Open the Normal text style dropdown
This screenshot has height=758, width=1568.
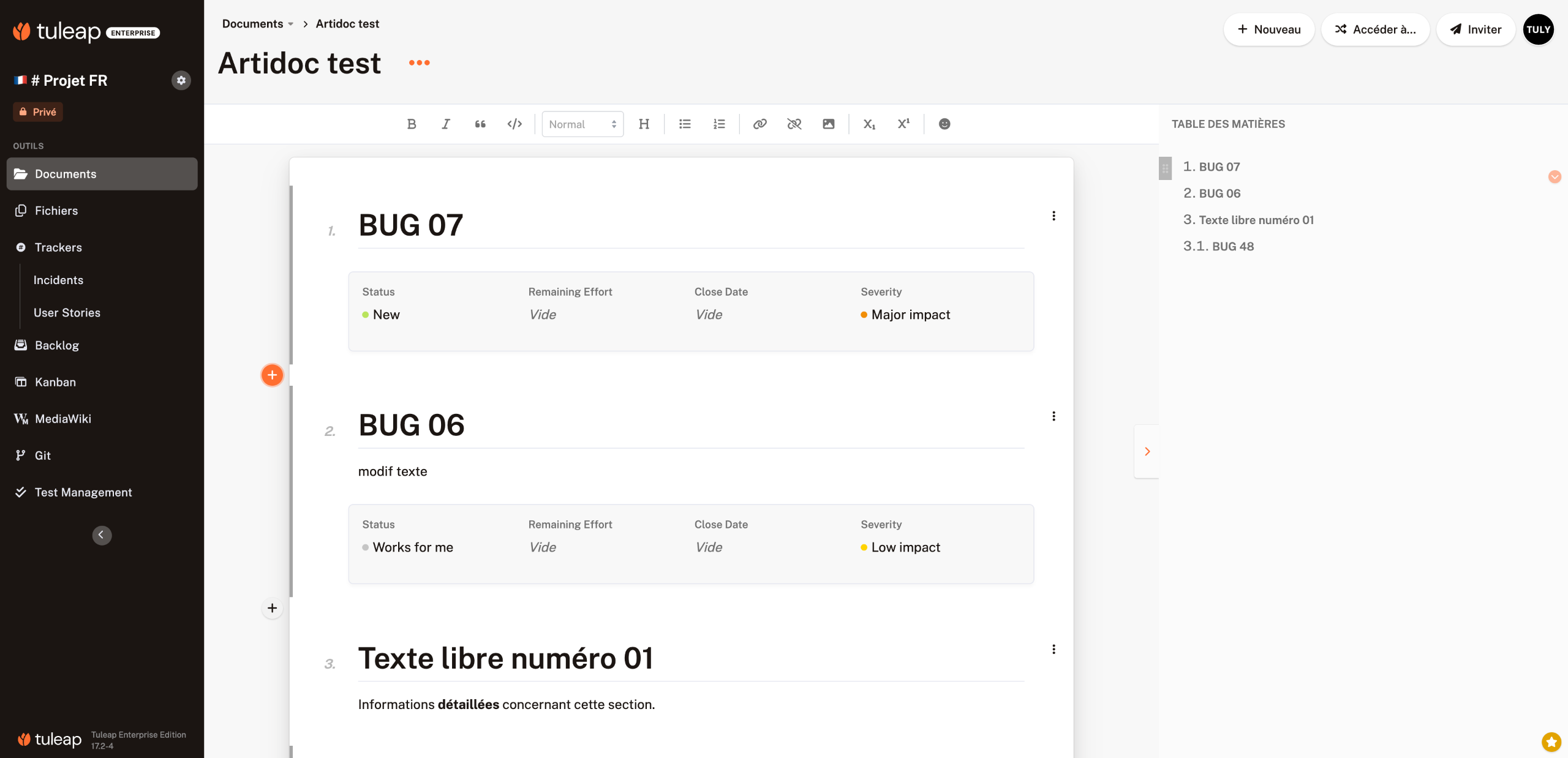(582, 124)
